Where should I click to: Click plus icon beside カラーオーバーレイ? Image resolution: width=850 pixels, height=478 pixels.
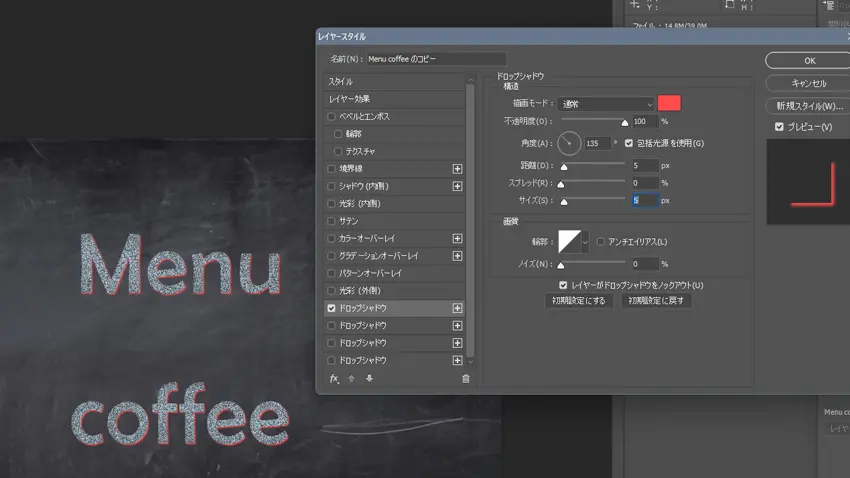coord(458,239)
